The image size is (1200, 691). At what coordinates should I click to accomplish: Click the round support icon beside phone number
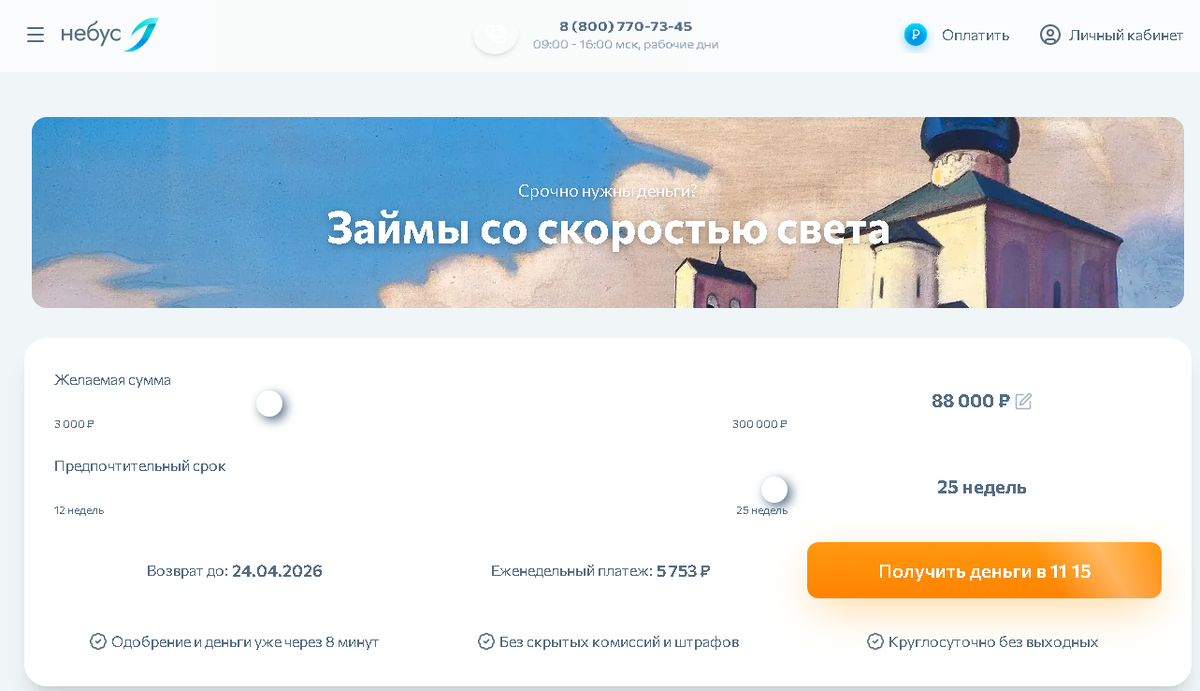click(495, 35)
